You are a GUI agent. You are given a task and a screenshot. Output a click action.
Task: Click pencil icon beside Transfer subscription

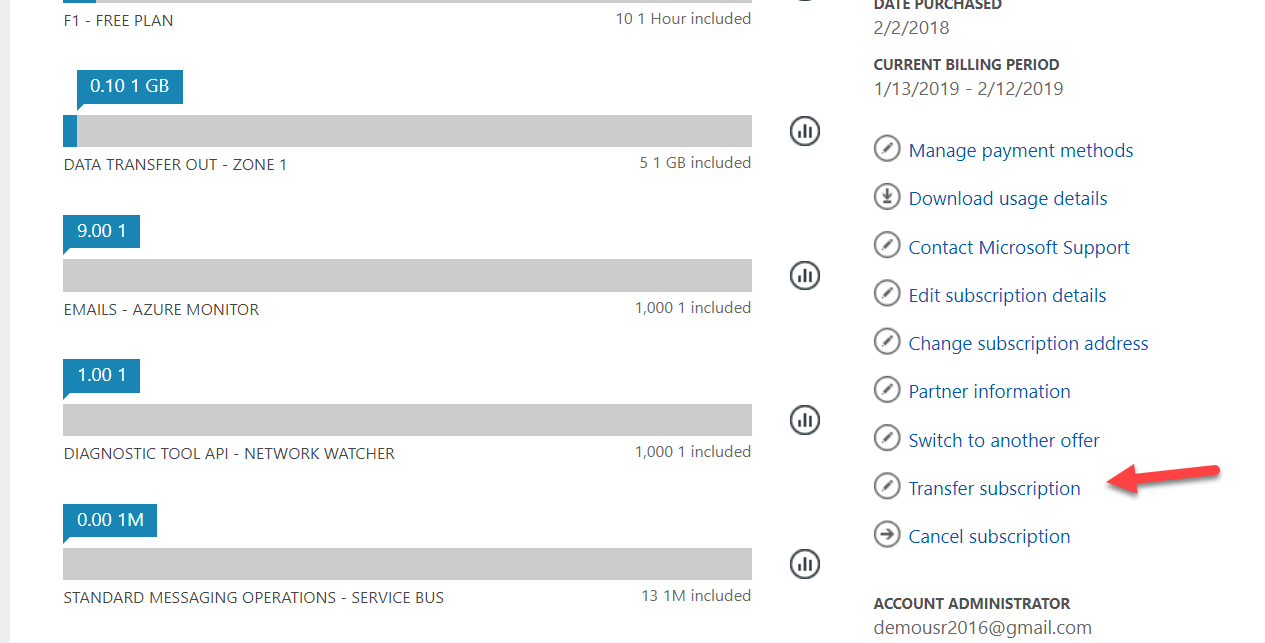coord(887,487)
